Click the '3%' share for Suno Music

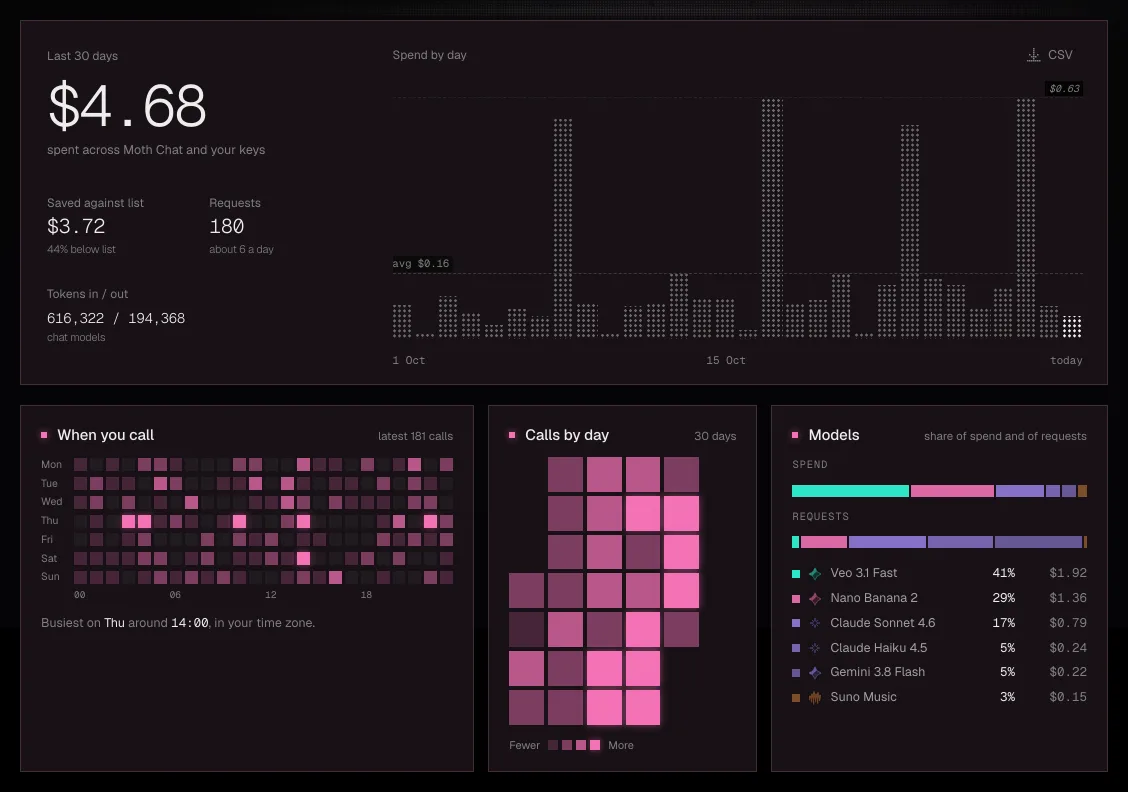1007,697
